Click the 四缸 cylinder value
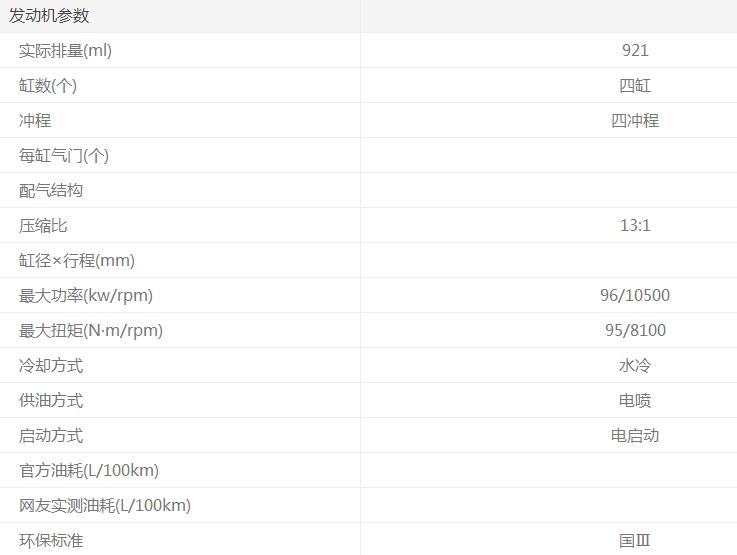The width and height of the screenshot is (737, 555). click(x=635, y=85)
